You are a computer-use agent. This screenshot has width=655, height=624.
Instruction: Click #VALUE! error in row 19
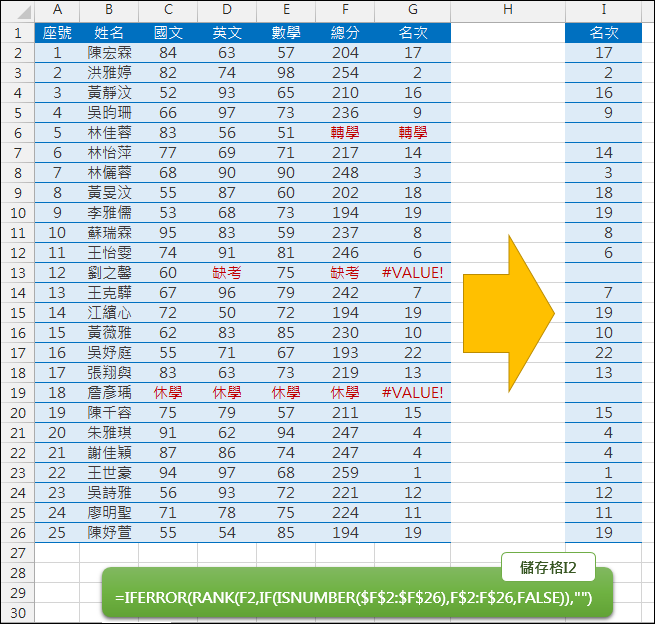point(413,393)
